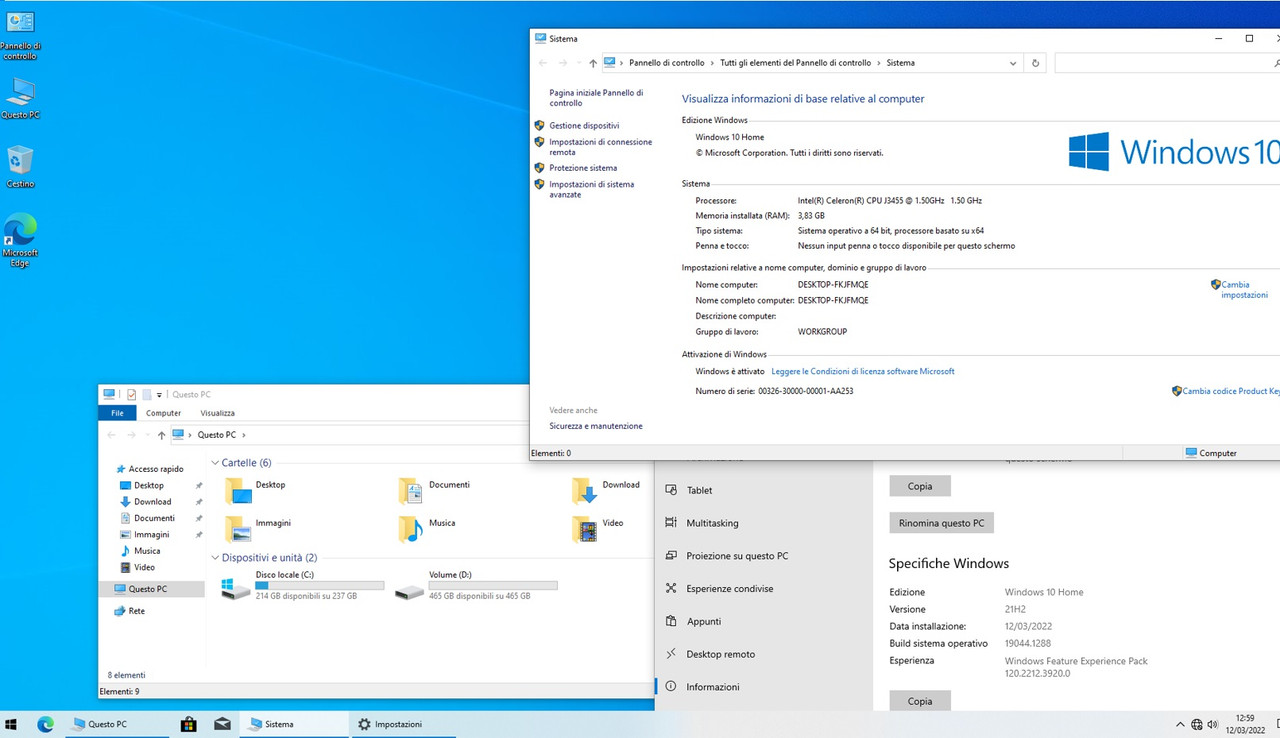Click the search field in Sistema window
The height and width of the screenshot is (738, 1280).
1166,63
